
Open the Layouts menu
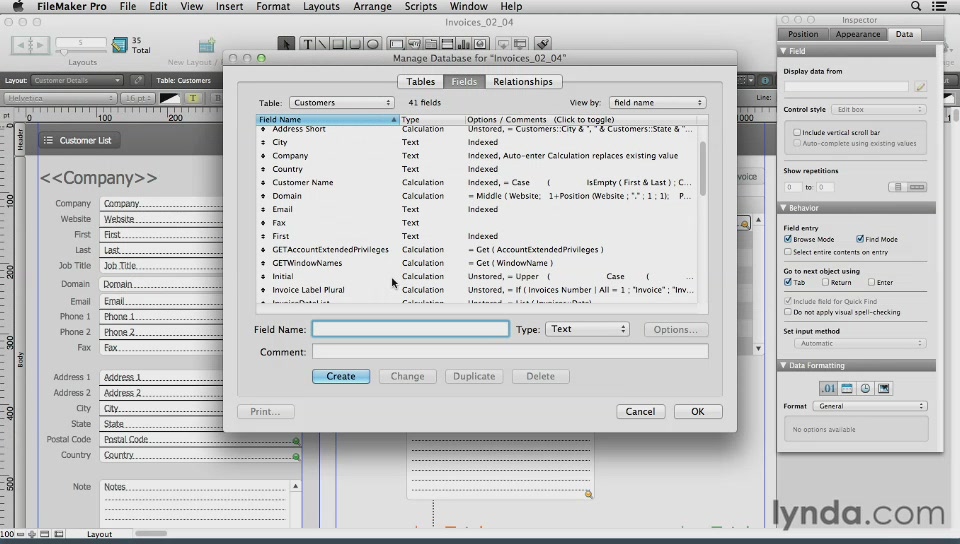coord(321,6)
